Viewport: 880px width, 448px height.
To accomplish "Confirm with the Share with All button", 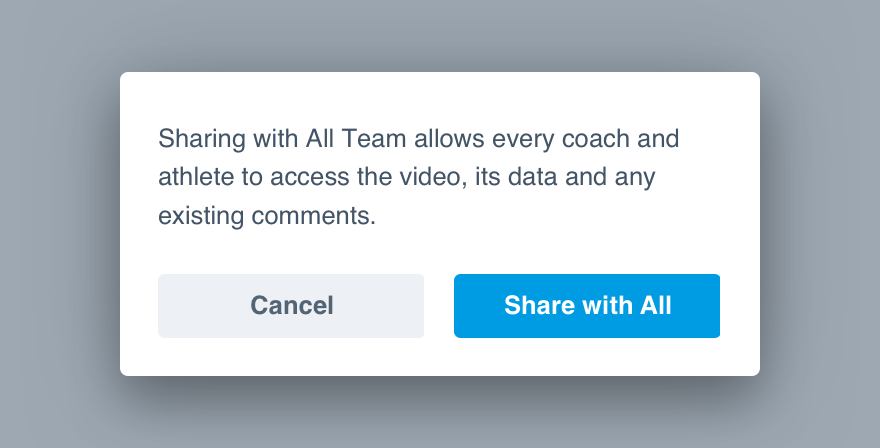I will point(587,306).
